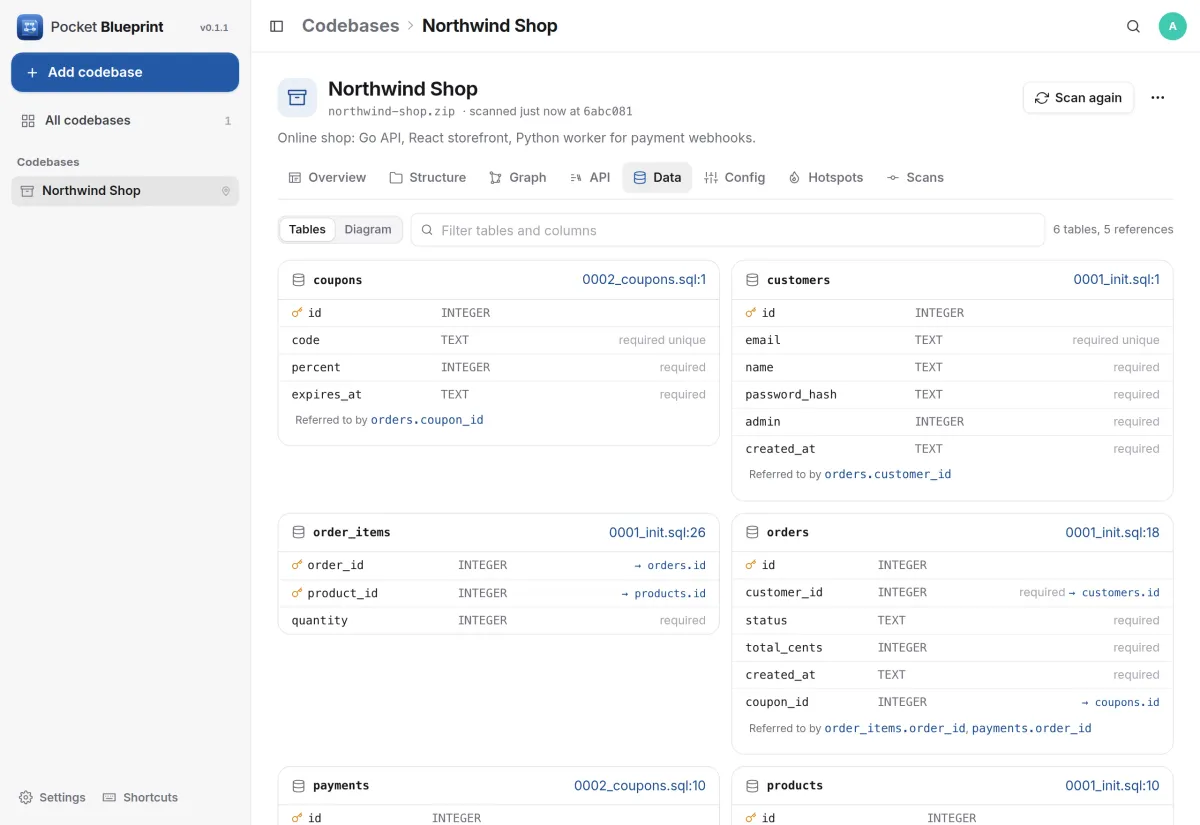This screenshot has width=1200, height=825.
Task: Open the Hotspots tab
Action: 826,177
